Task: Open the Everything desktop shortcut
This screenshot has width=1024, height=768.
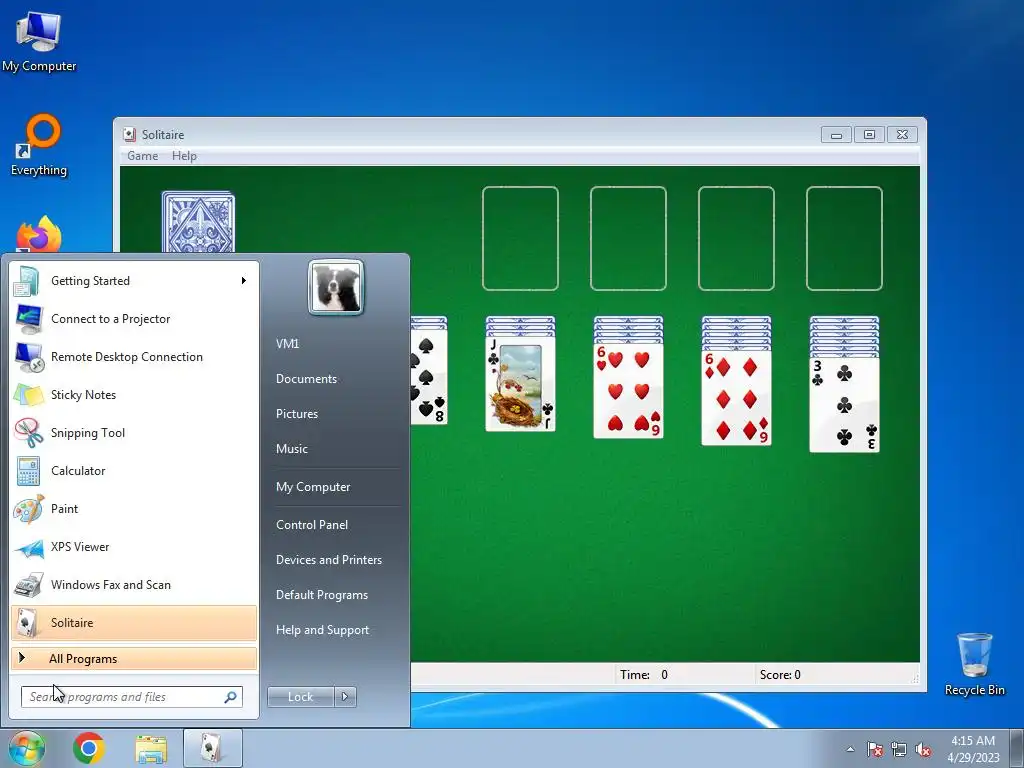Action: click(39, 145)
